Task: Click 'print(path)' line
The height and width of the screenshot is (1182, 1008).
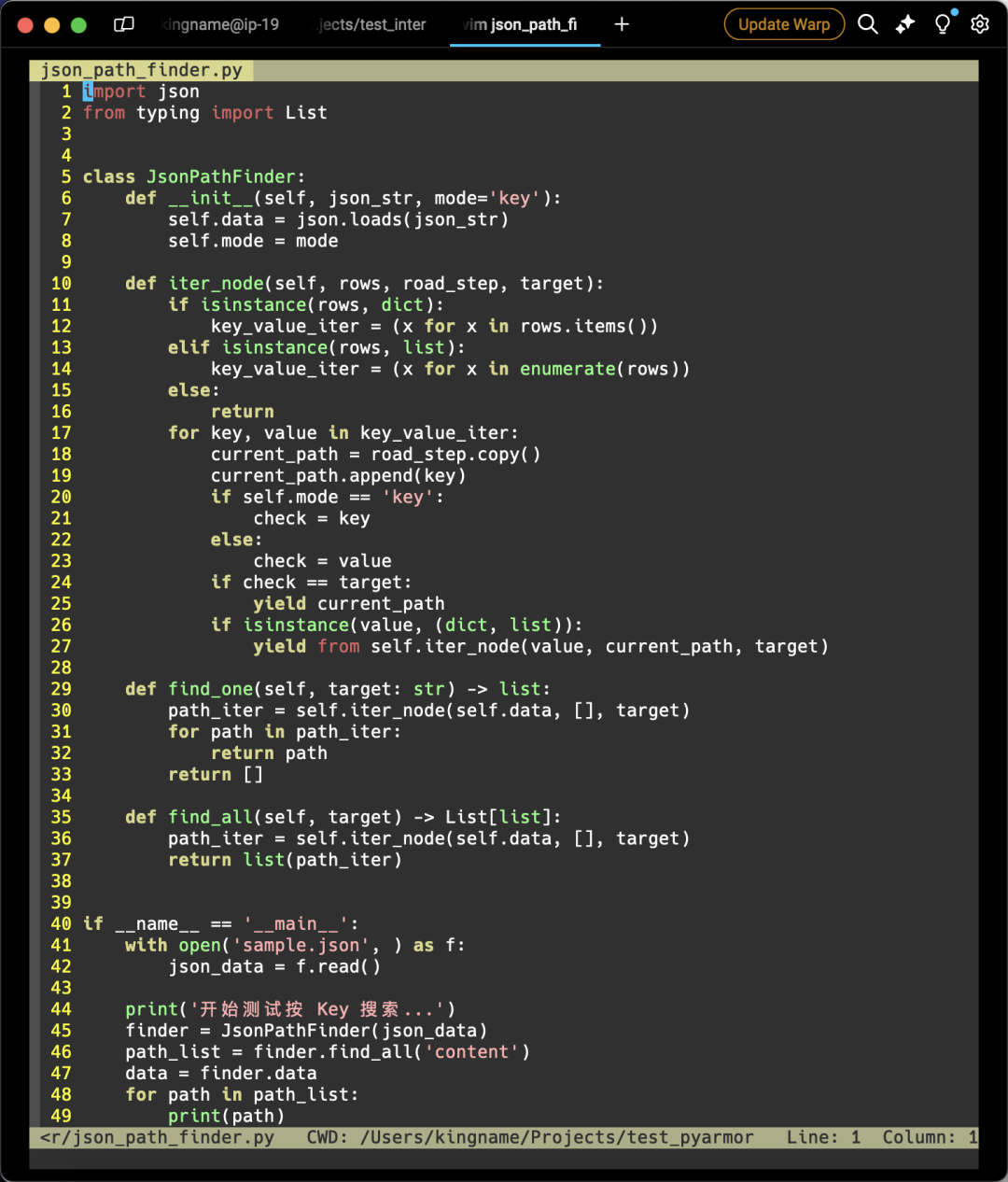Action: point(226,1117)
